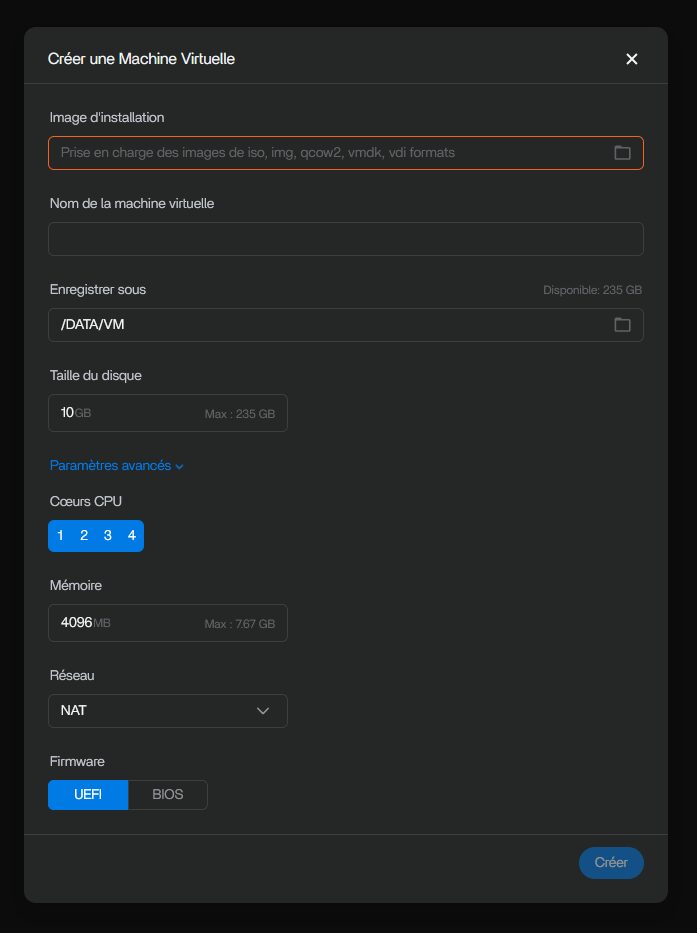The image size is (697, 933).
Task: Focus the Image d'installation input field
Action: (330, 153)
